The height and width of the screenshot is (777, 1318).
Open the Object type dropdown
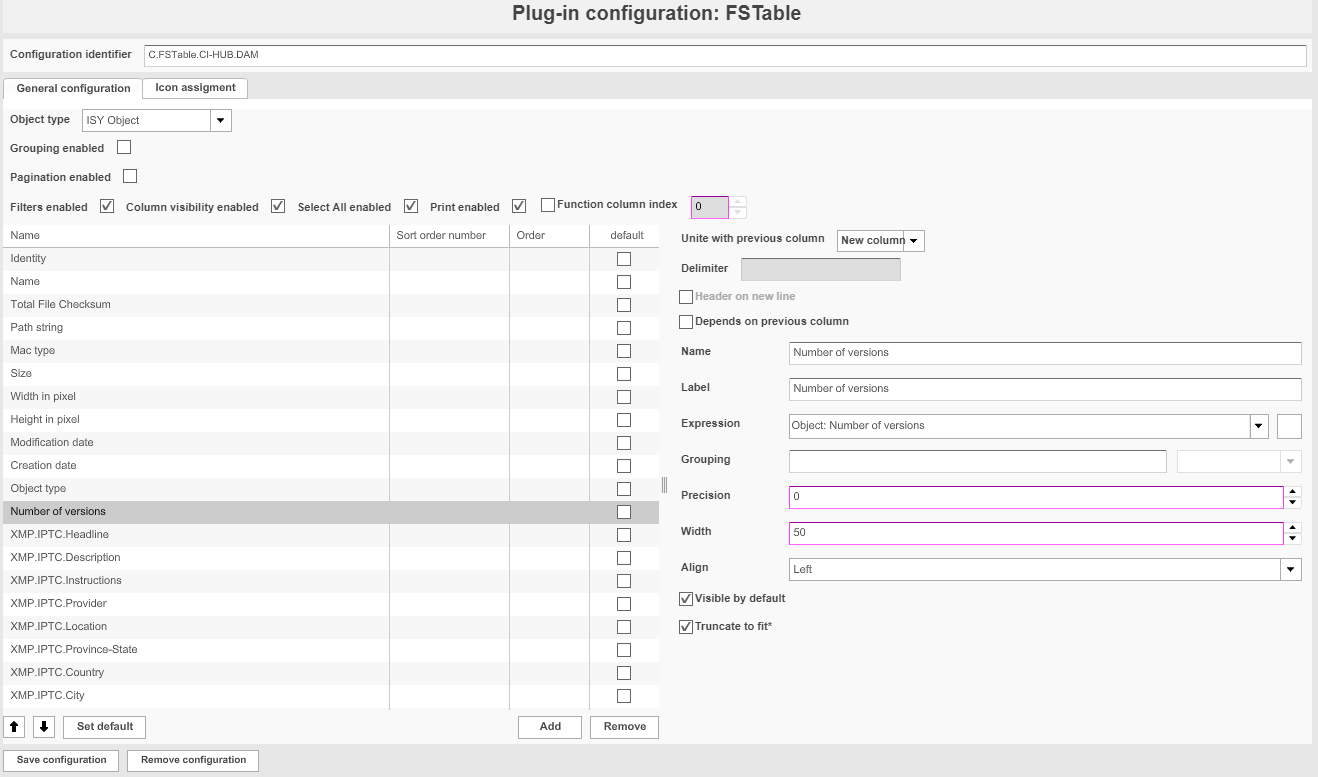220,119
